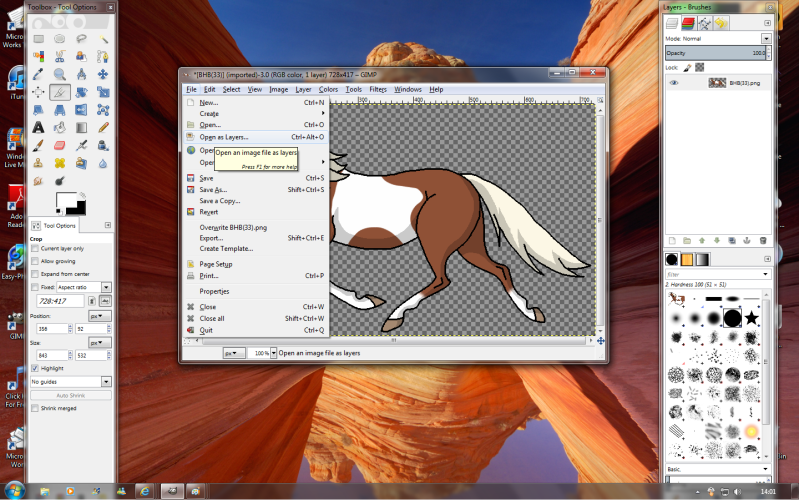This screenshot has height=504, width=799.
Task: Toggle Lock alpha channel icon
Action: pos(700,68)
